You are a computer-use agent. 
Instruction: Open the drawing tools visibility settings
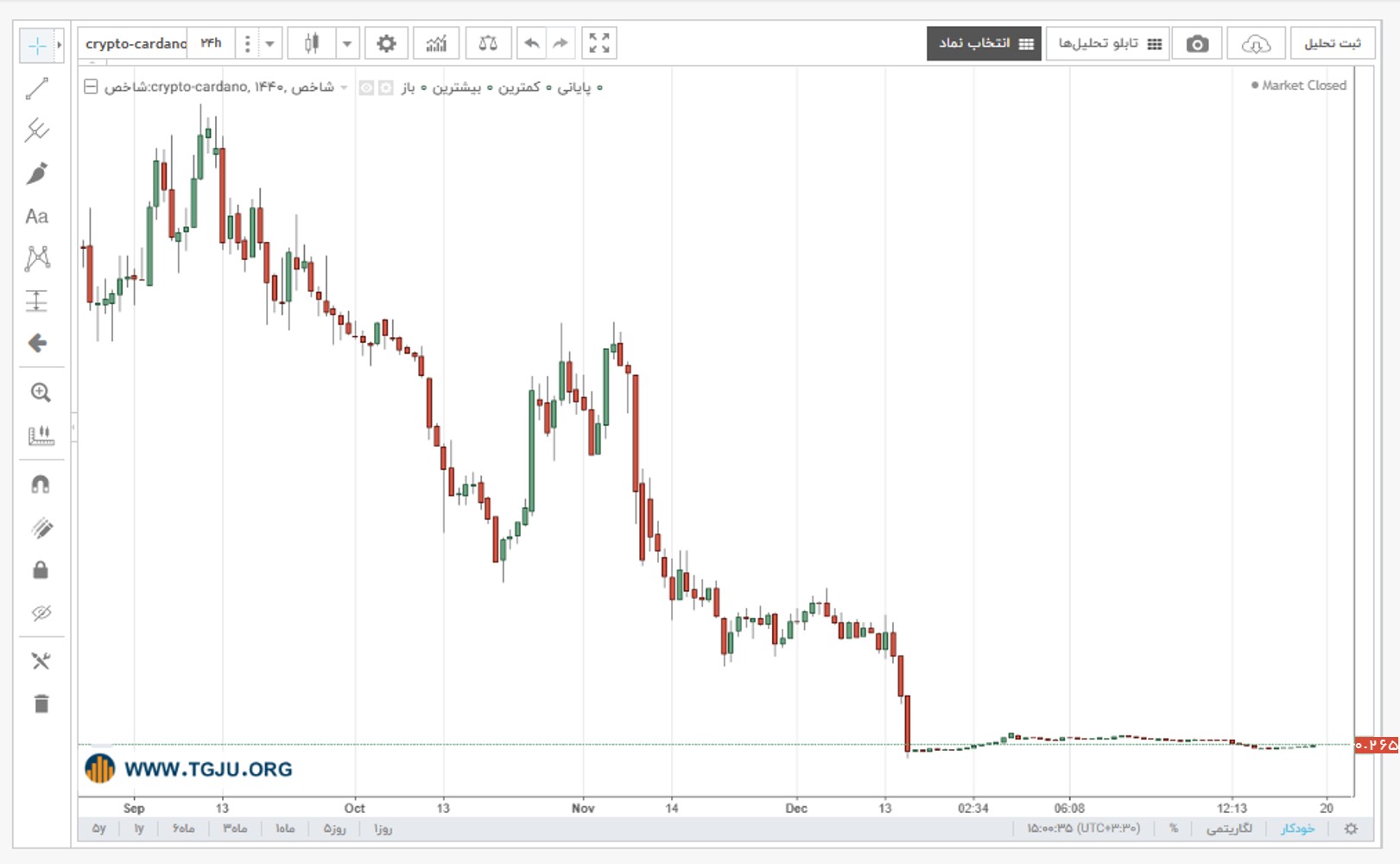click(41, 661)
